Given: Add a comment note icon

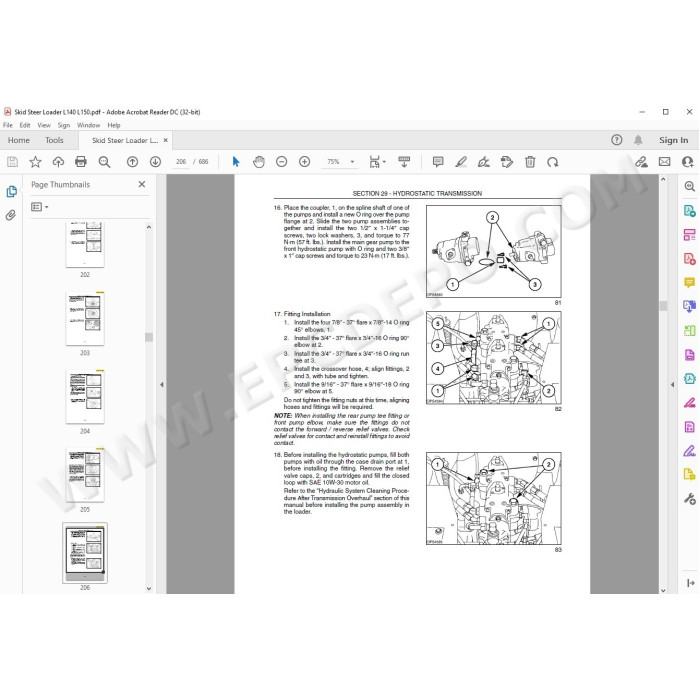Looking at the screenshot, I should coord(438,162).
